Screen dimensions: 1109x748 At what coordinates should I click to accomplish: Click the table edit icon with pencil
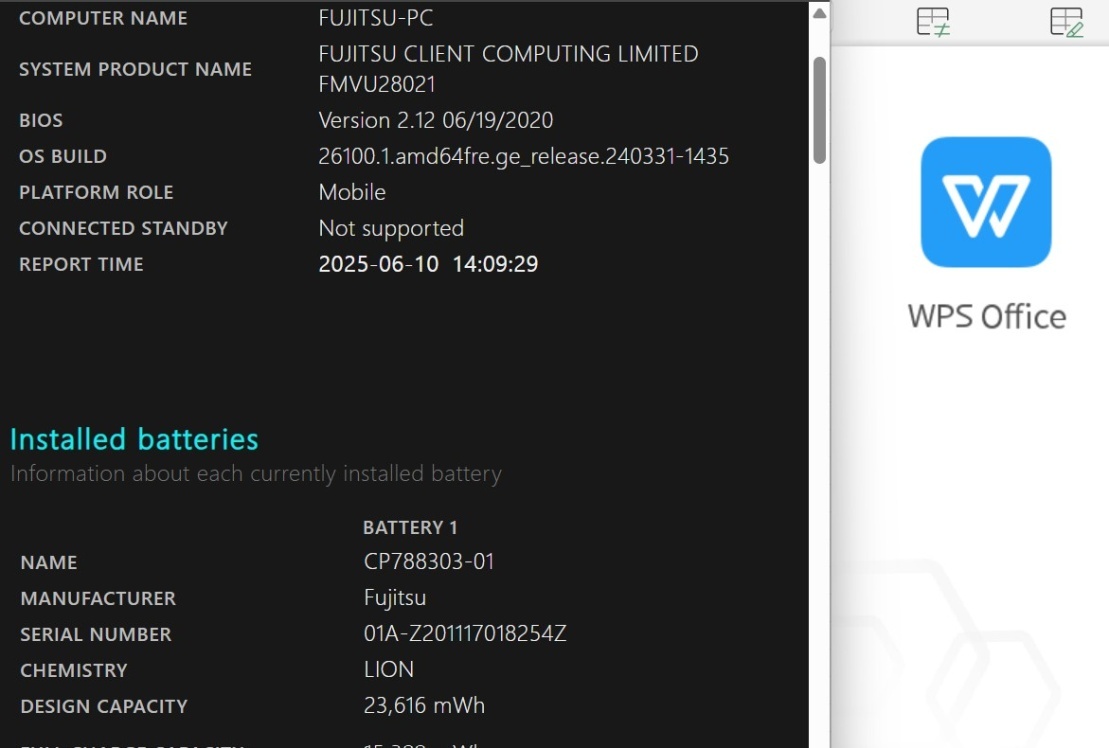(x=1067, y=22)
